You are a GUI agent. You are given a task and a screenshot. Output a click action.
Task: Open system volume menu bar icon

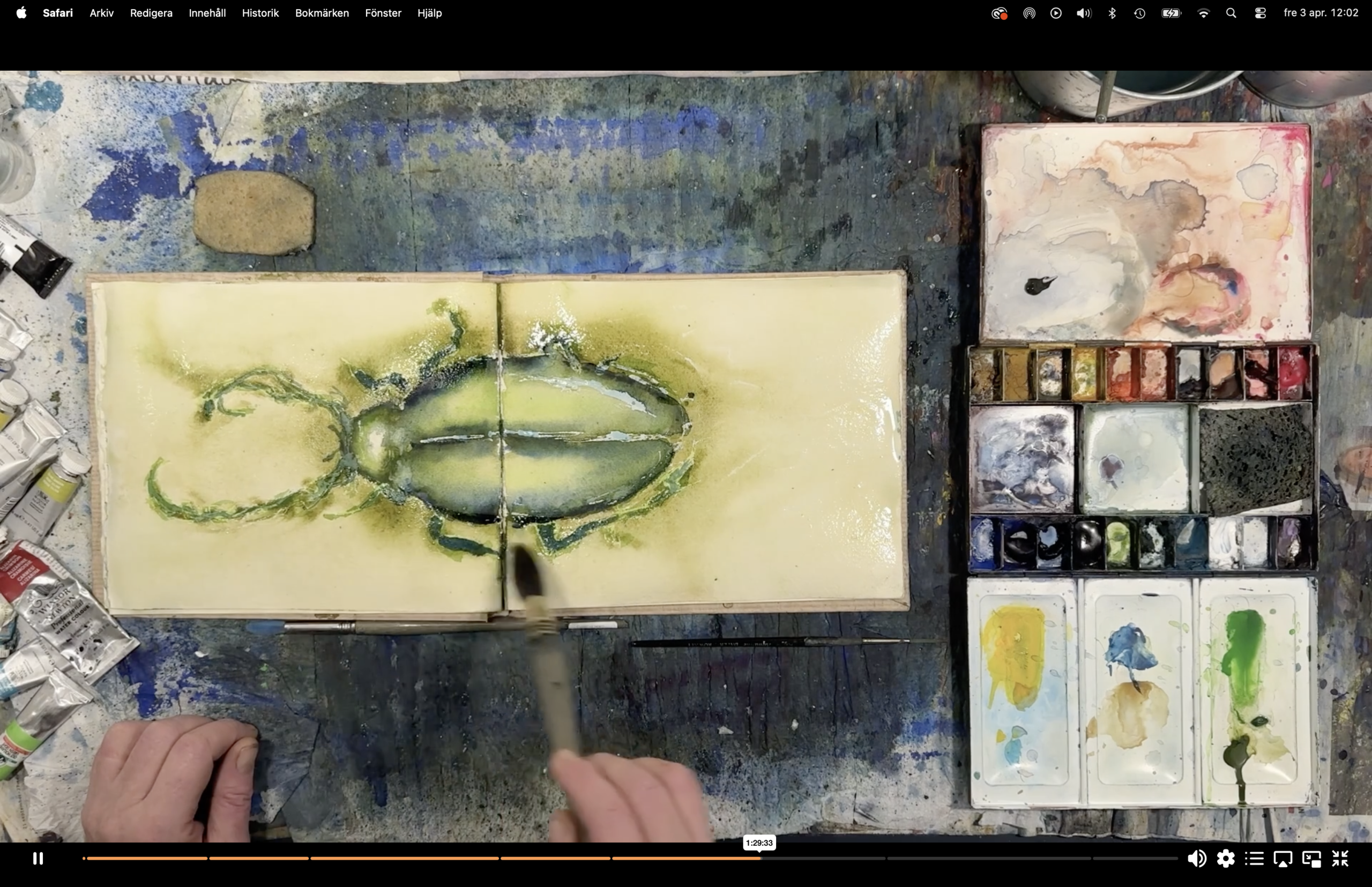1084,13
